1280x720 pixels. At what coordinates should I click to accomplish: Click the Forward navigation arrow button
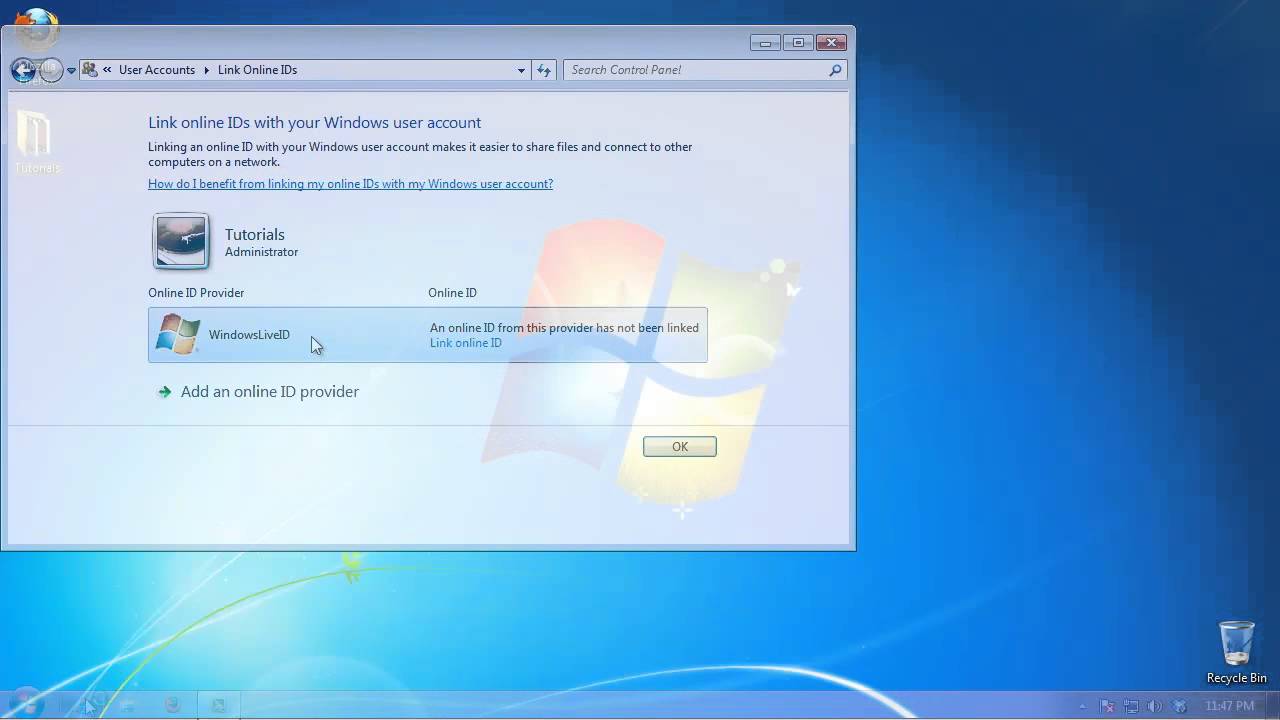(51, 70)
